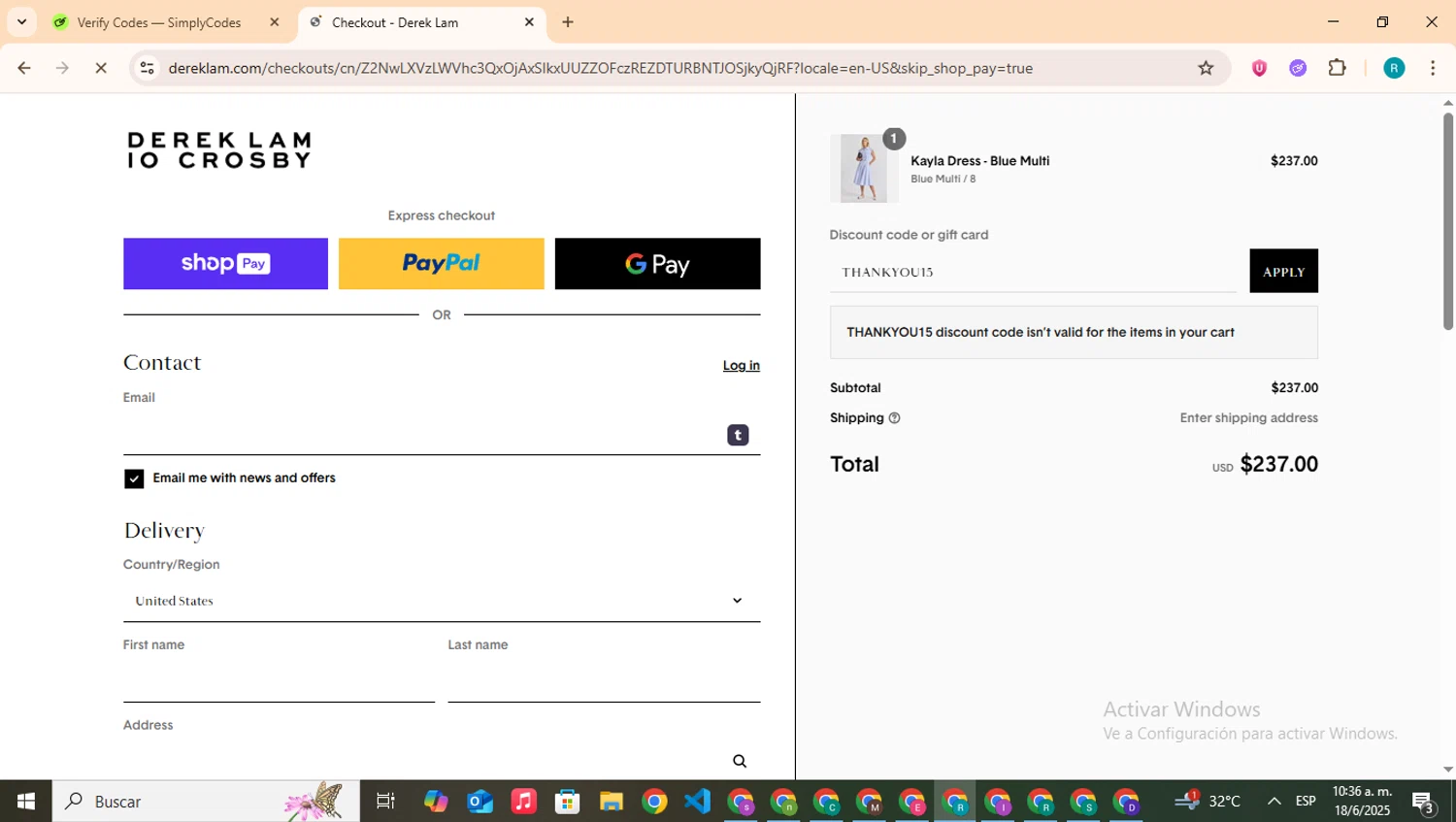Open the weather widget showing 32°C
The image size is (1456, 822).
coord(1208,801)
